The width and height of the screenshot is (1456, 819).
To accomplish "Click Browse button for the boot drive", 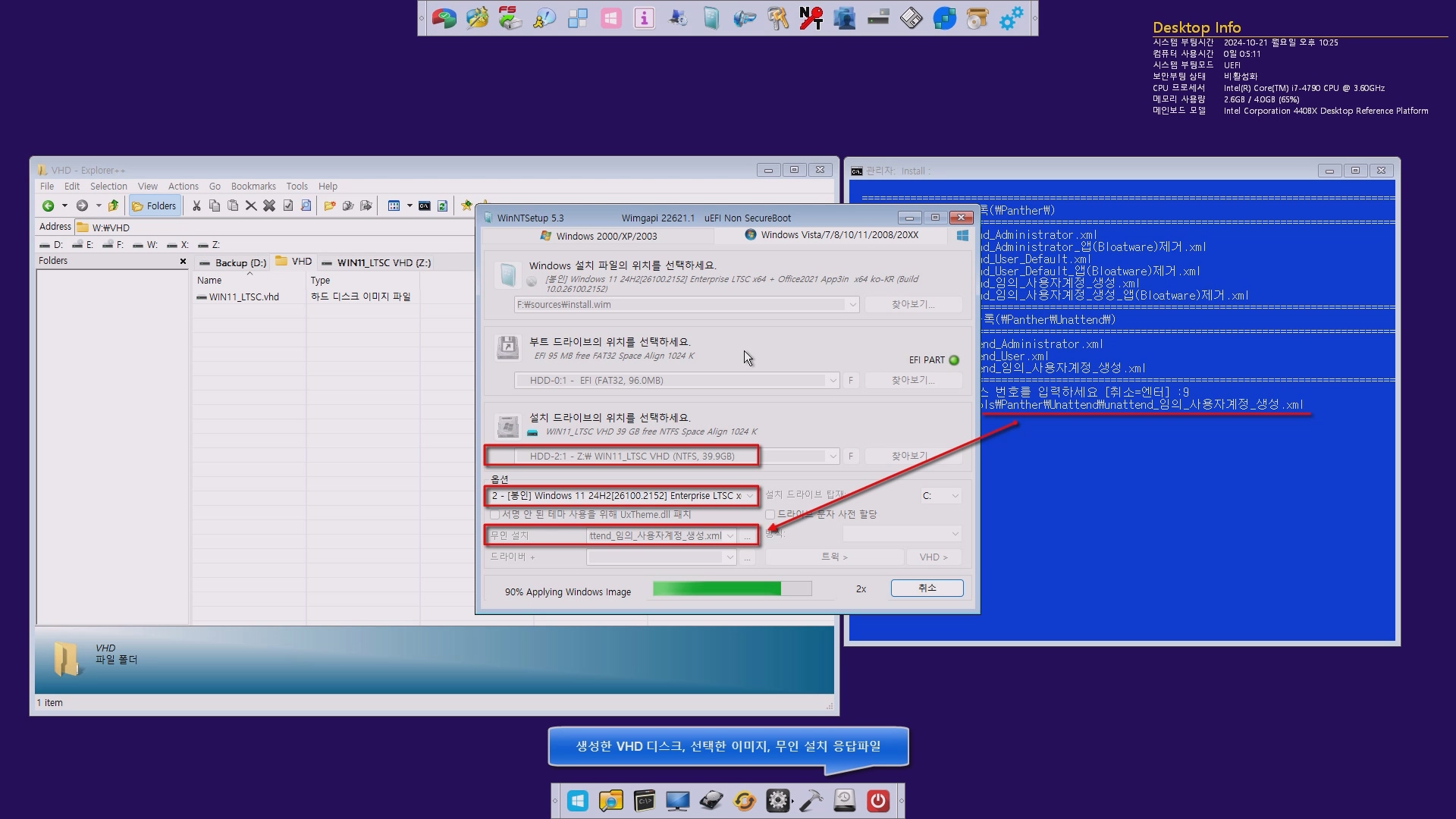I will (913, 380).
